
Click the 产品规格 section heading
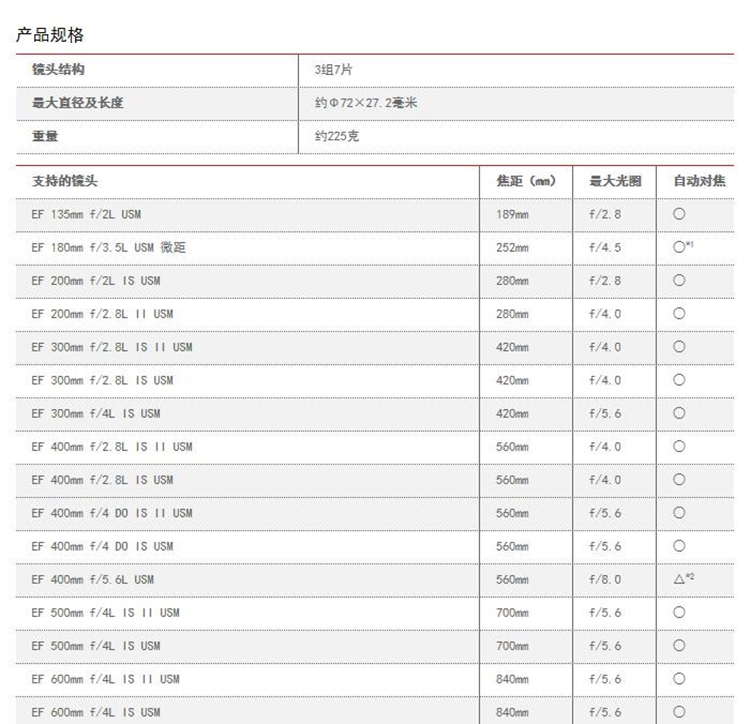click(x=51, y=35)
